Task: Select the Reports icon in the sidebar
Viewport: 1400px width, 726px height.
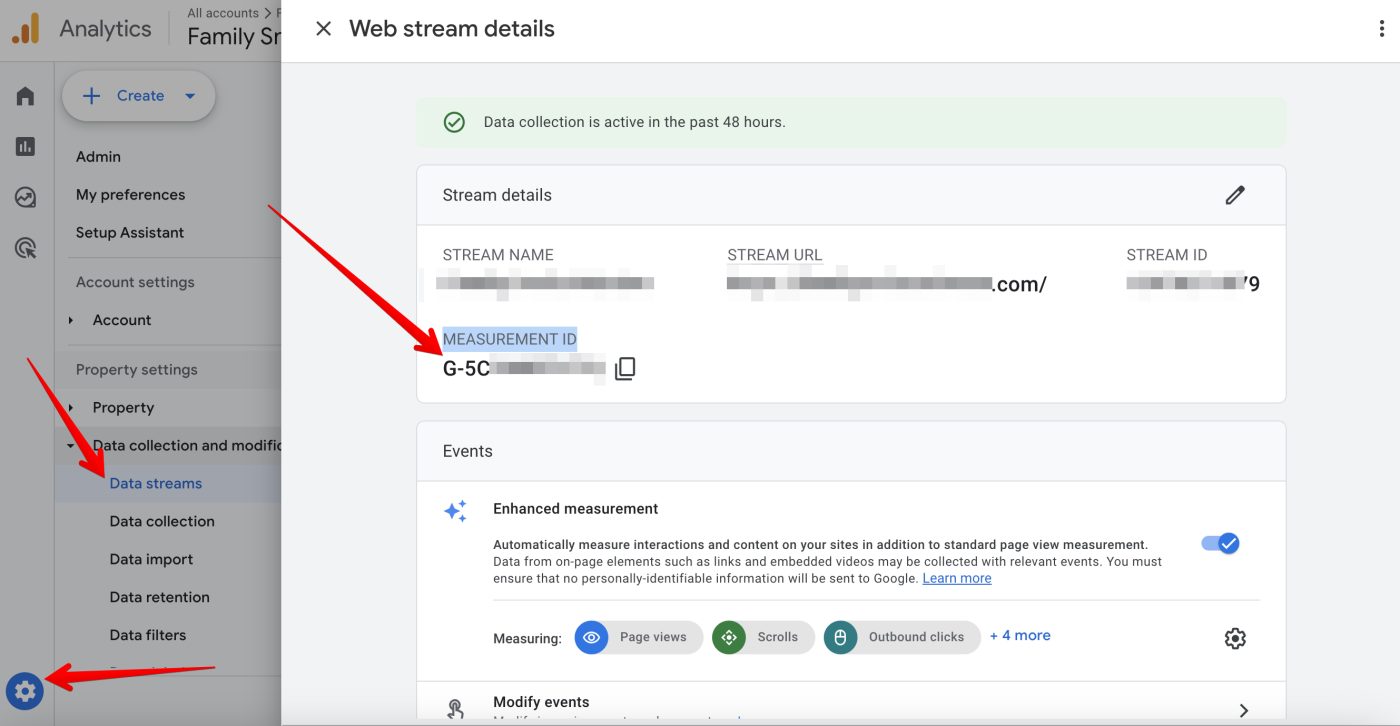Action: coord(25,146)
